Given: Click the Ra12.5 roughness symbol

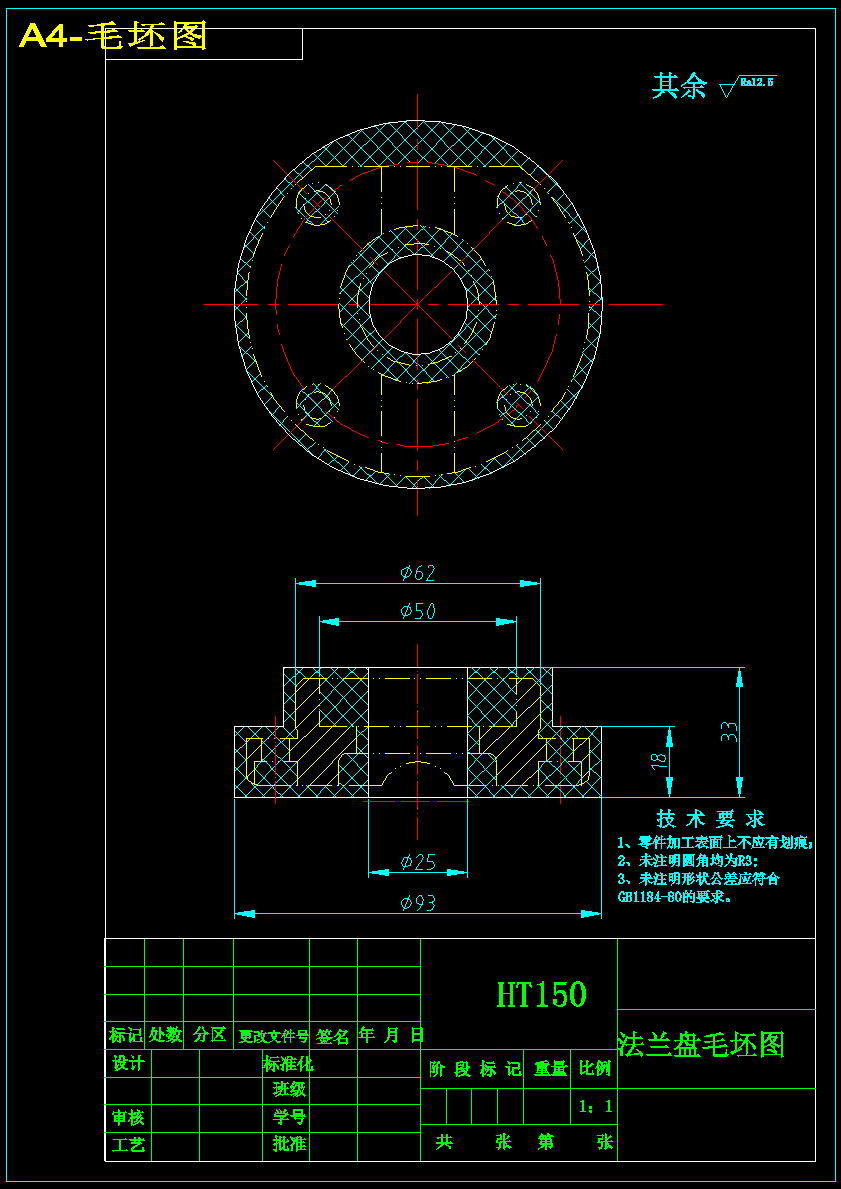Looking at the screenshot, I should (x=748, y=86).
